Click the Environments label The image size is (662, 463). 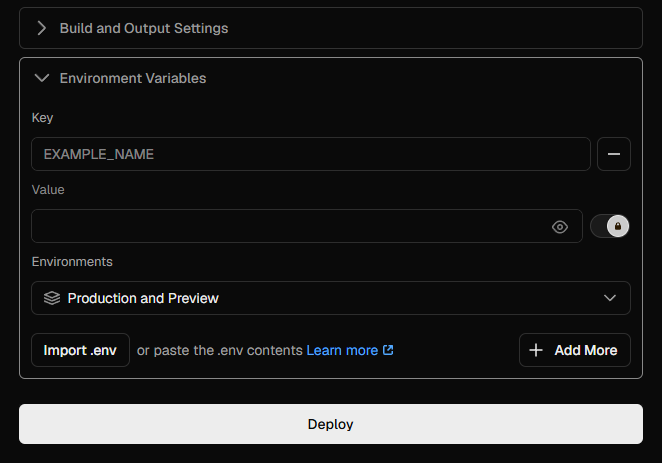pos(72,262)
